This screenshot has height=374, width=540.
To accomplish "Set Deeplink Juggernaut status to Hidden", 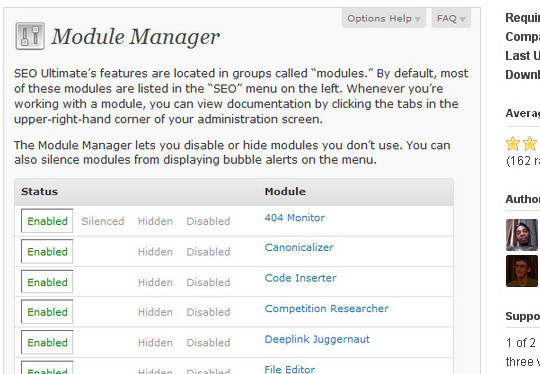I will click(155, 343).
